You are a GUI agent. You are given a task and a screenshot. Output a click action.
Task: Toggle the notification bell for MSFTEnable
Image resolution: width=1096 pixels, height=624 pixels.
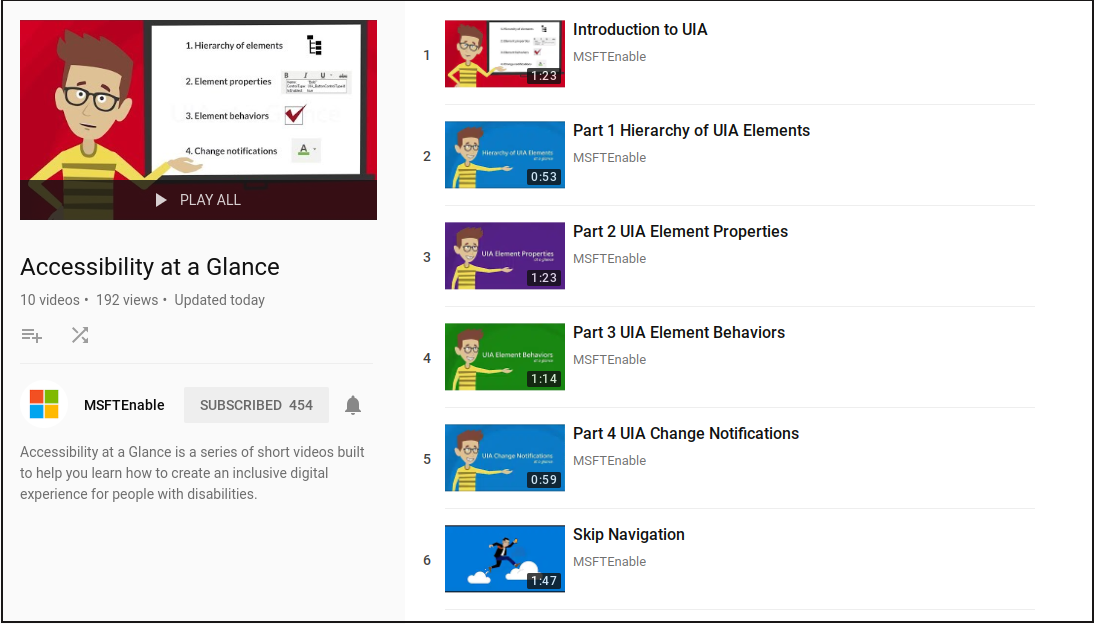click(353, 405)
